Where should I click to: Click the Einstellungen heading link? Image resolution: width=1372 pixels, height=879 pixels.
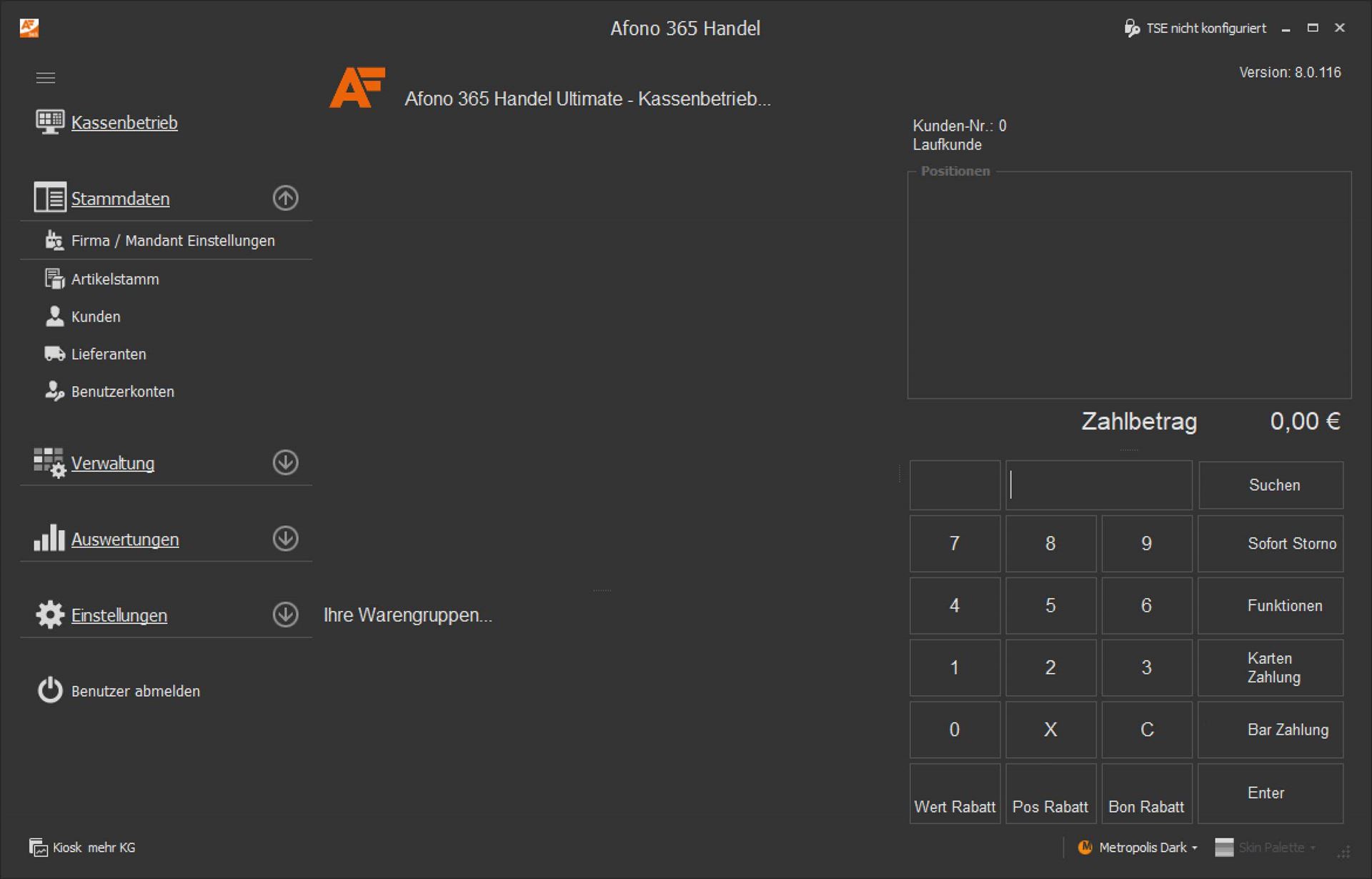click(119, 615)
